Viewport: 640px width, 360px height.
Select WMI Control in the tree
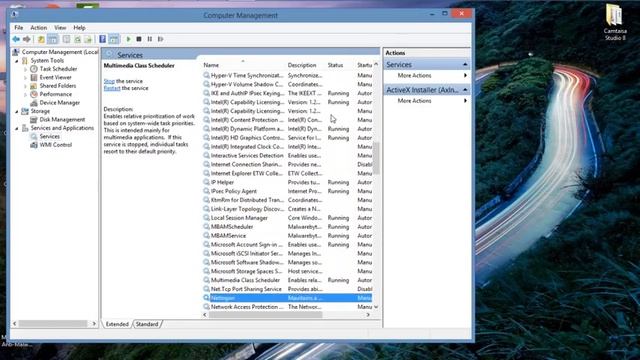pyautogui.click(x=56, y=145)
